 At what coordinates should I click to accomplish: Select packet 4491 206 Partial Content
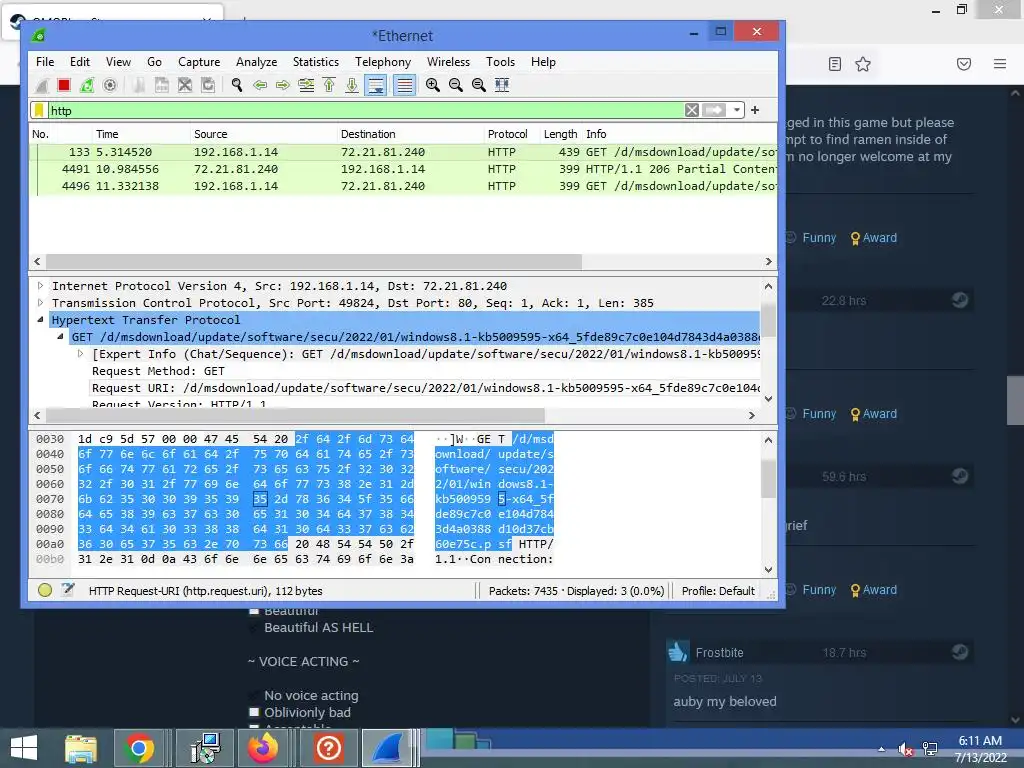click(x=403, y=169)
